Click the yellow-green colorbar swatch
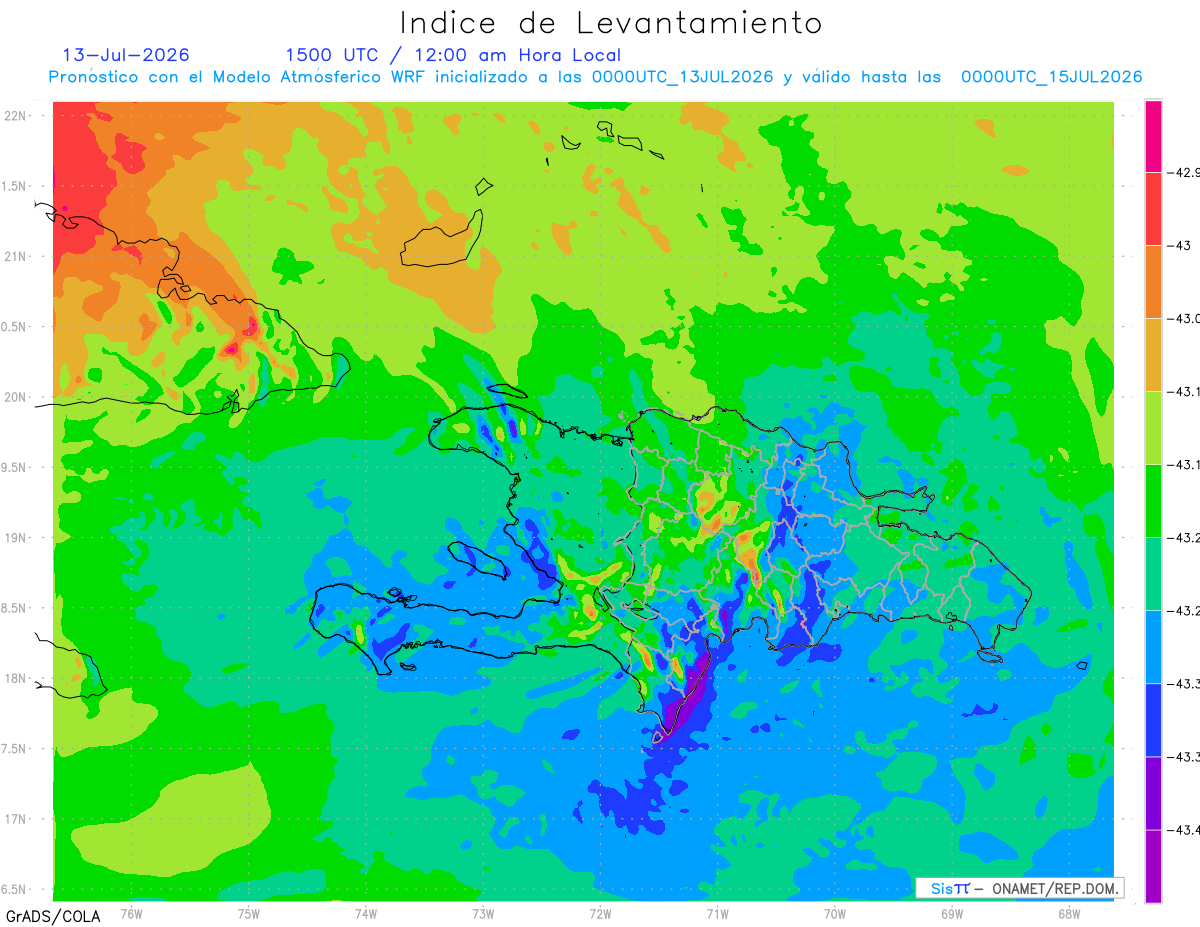The height and width of the screenshot is (927, 1200). (1153, 428)
